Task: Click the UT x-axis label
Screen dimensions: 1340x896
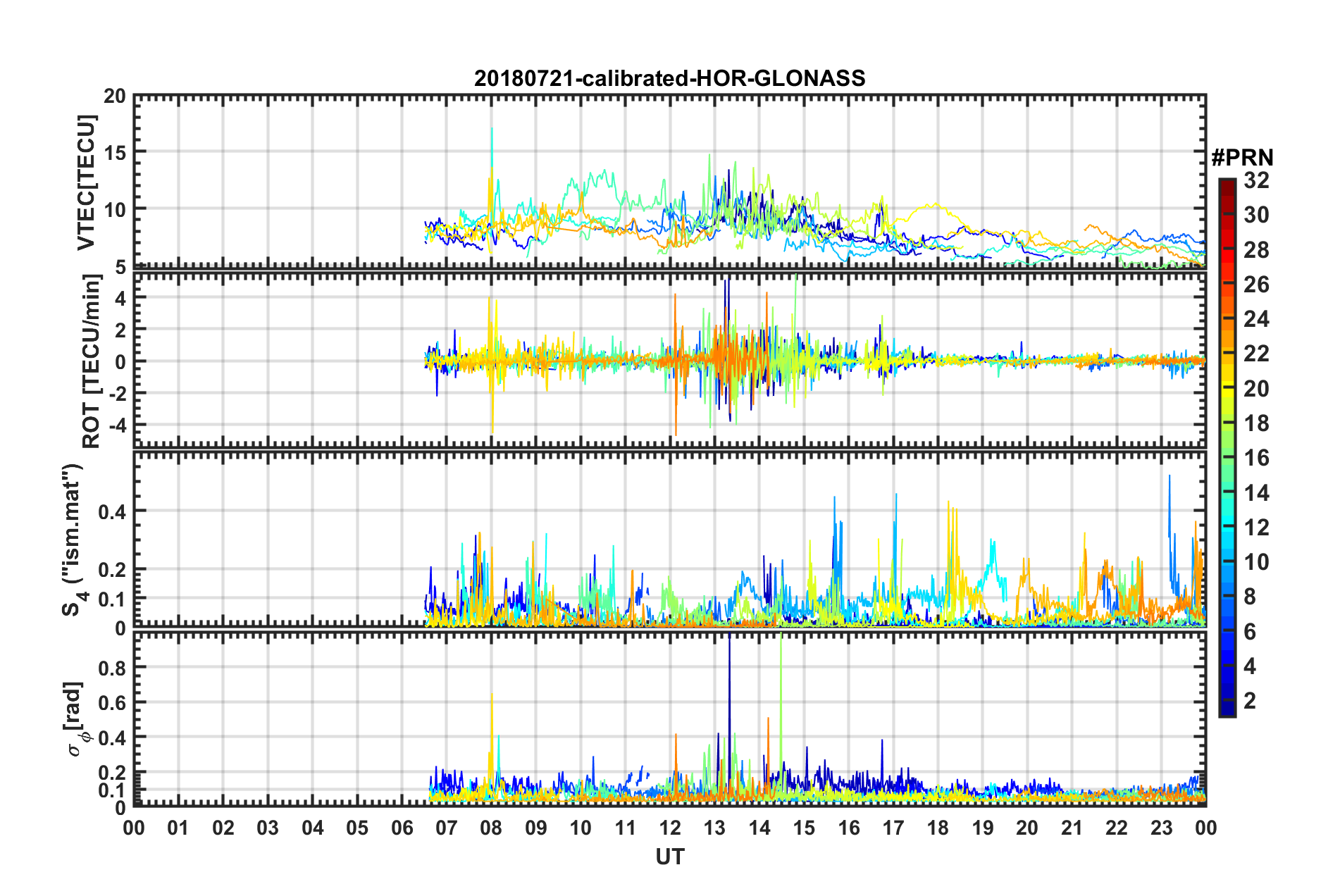Action: point(670,857)
